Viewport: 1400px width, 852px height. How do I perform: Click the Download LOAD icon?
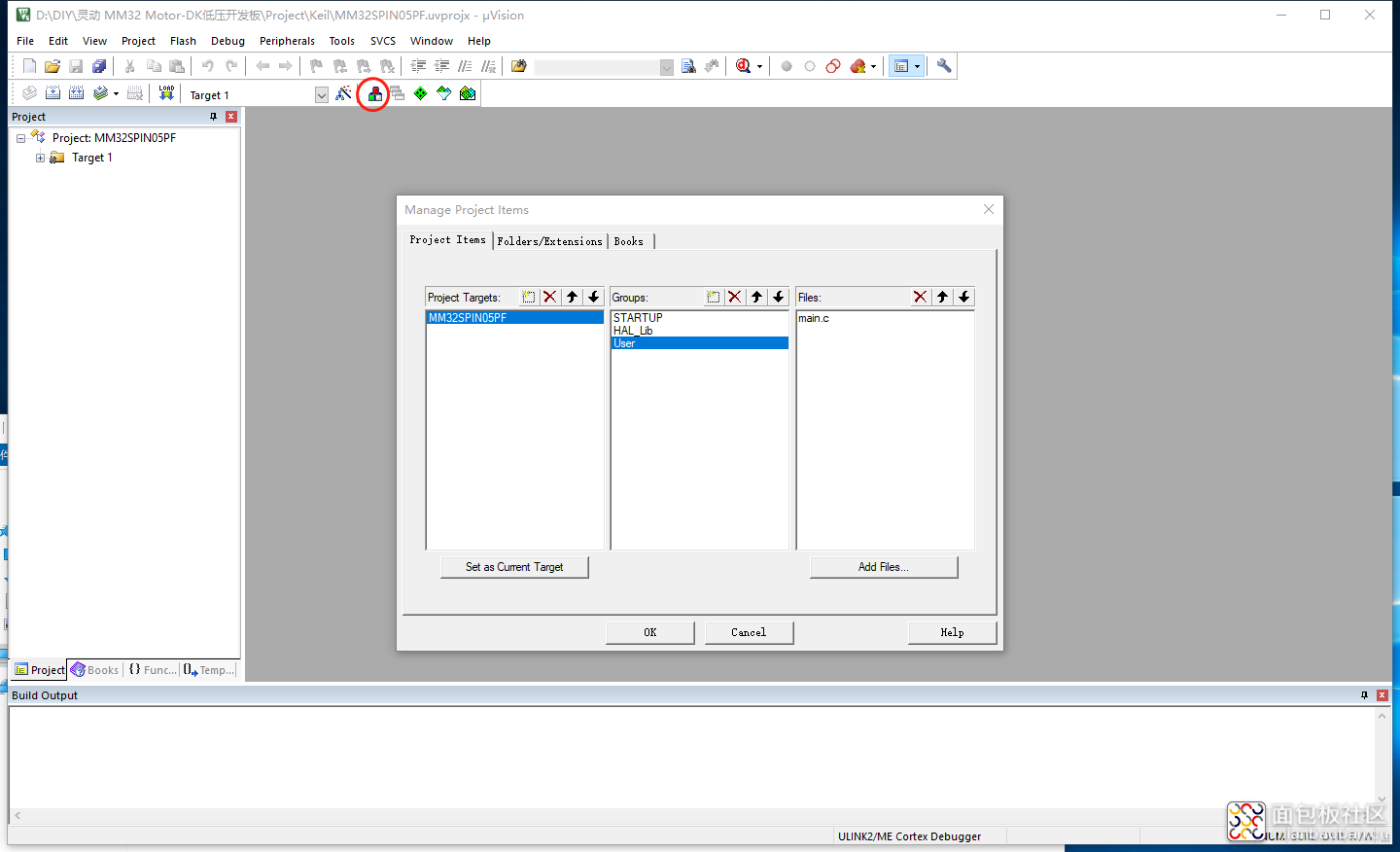166,93
